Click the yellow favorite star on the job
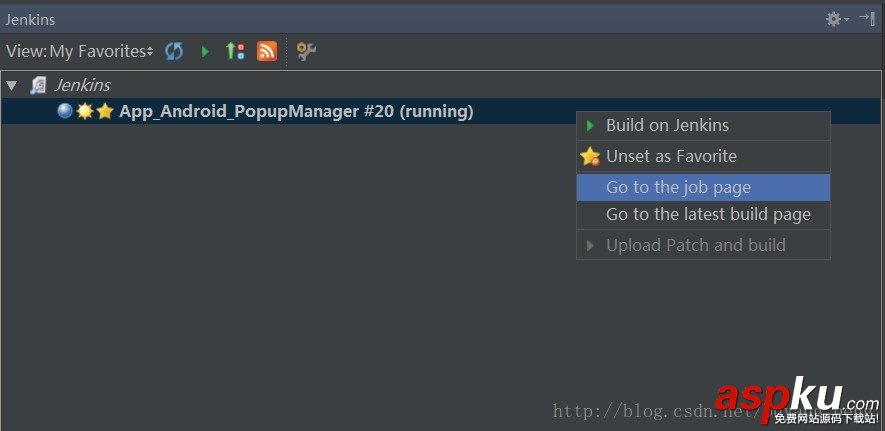The image size is (885, 431). [x=105, y=111]
